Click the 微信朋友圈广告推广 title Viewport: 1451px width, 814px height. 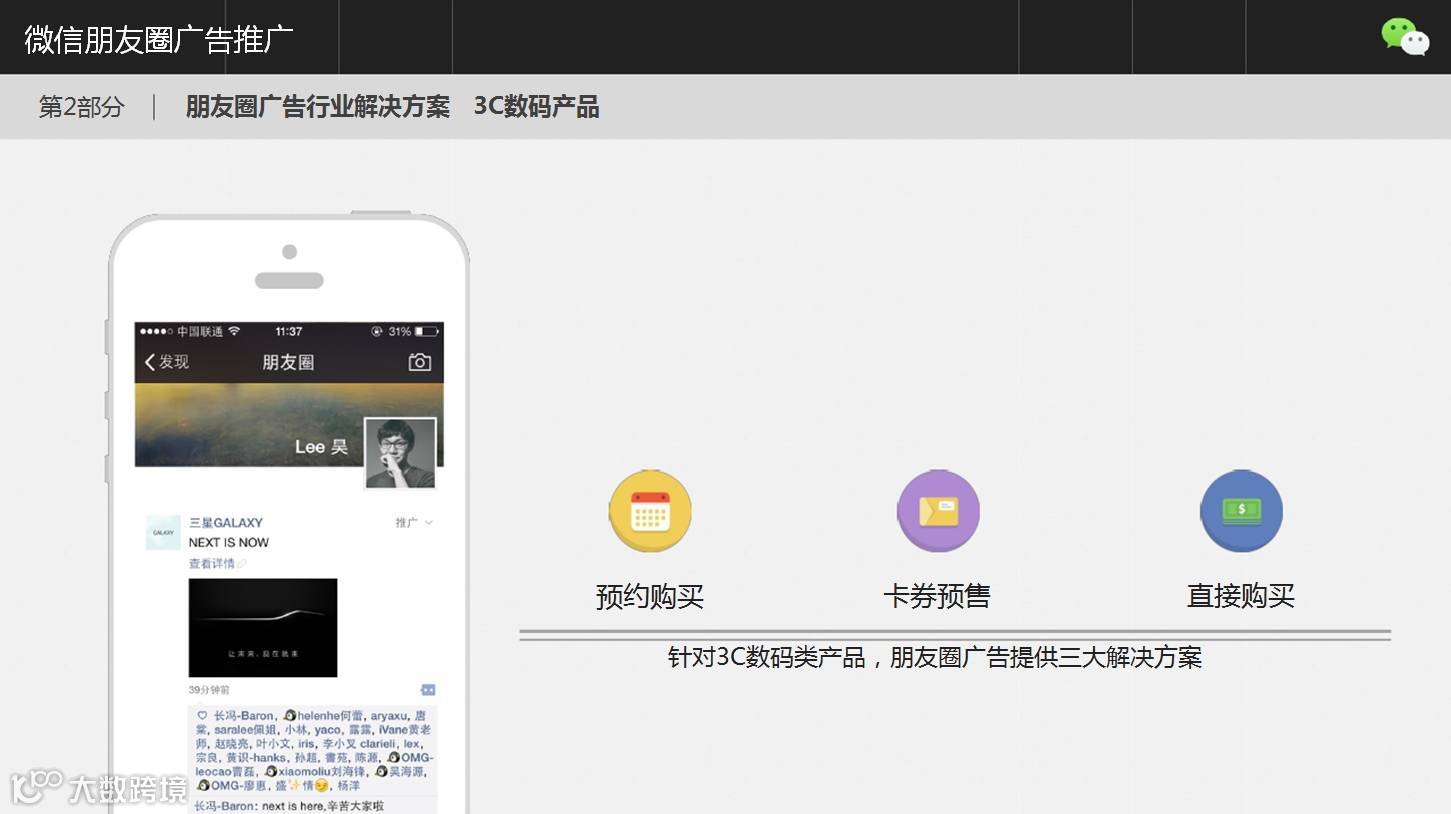pyautogui.click(x=159, y=39)
